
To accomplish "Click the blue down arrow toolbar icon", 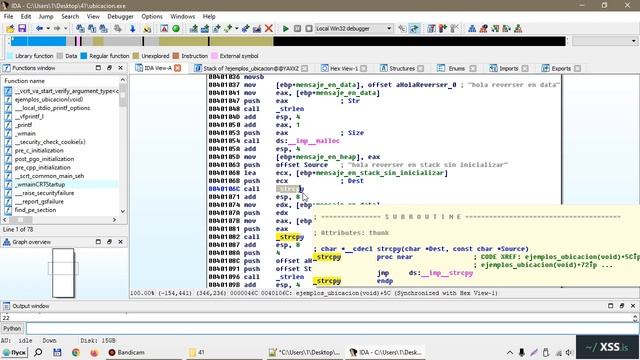I will tap(132, 29).
